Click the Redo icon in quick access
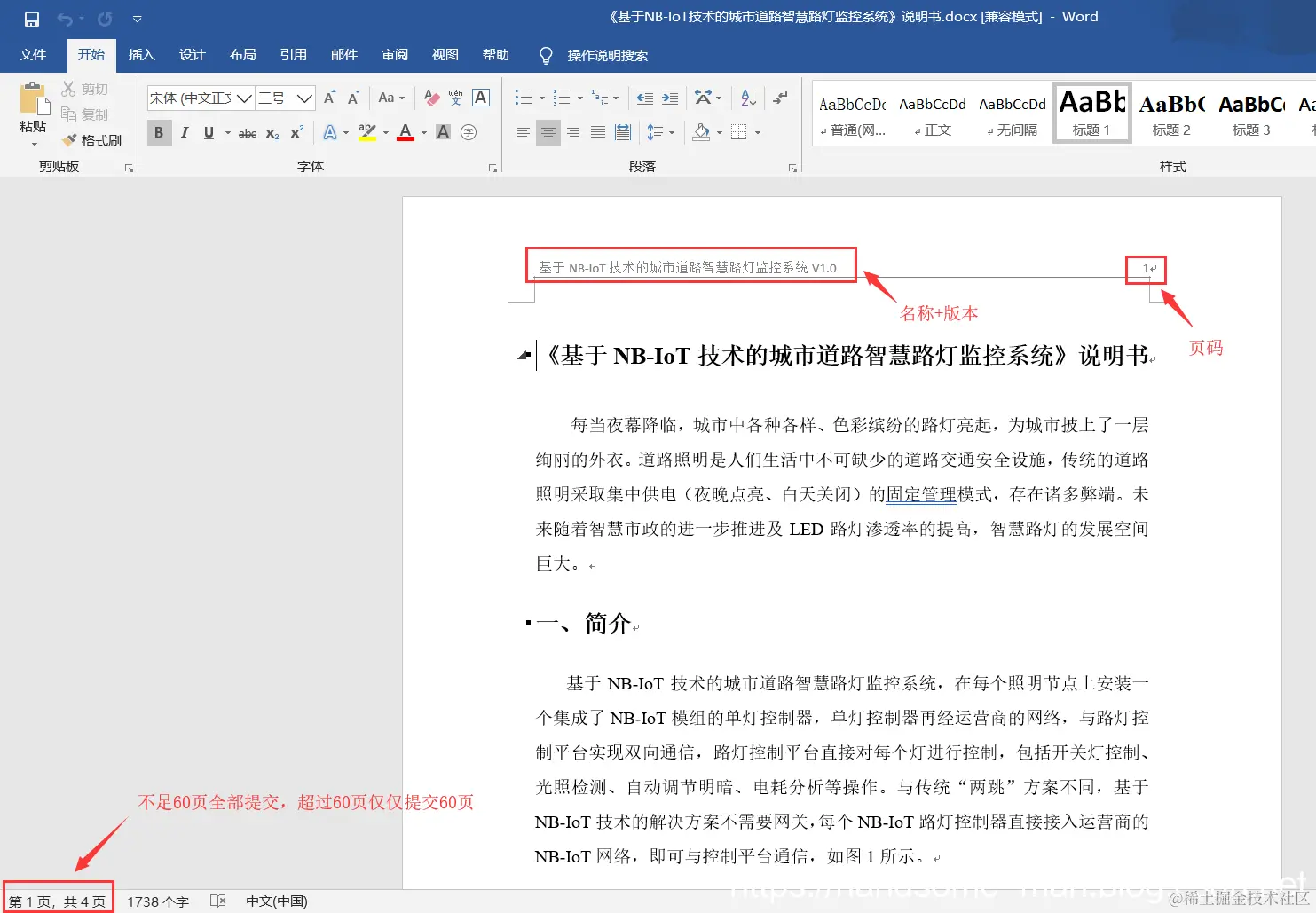 105,19
